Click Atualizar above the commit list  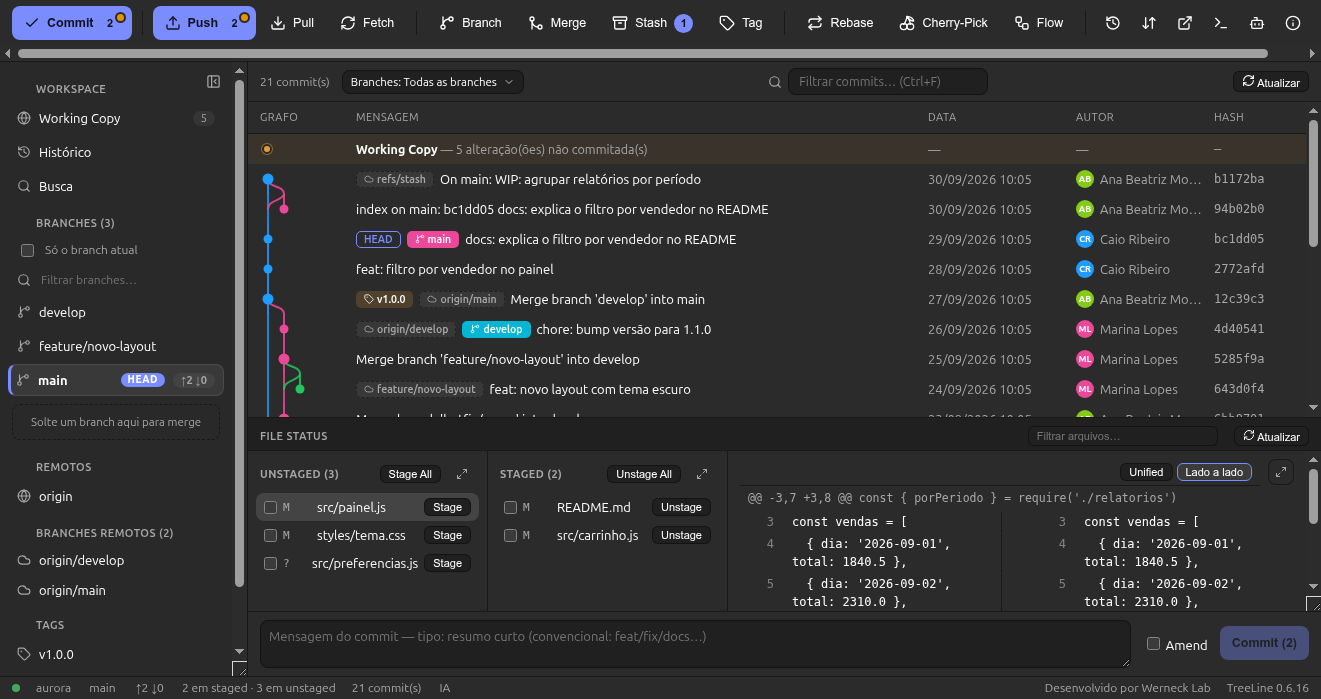point(1271,82)
